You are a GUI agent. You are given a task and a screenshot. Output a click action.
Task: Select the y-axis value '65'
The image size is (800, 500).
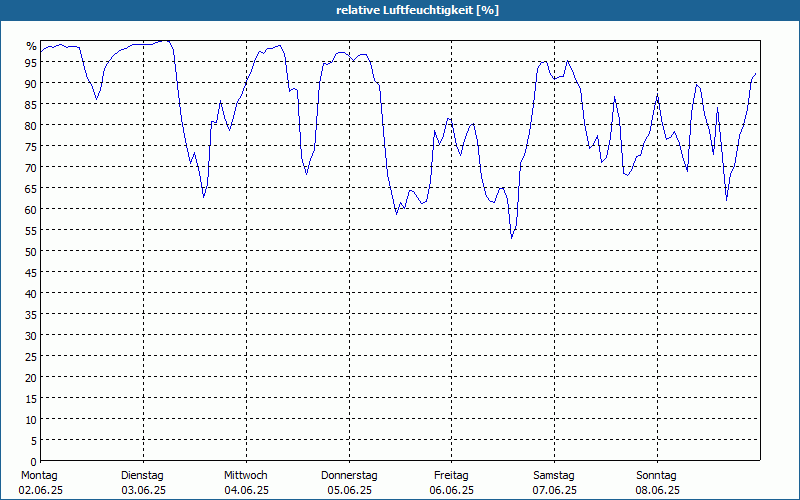tap(31, 189)
